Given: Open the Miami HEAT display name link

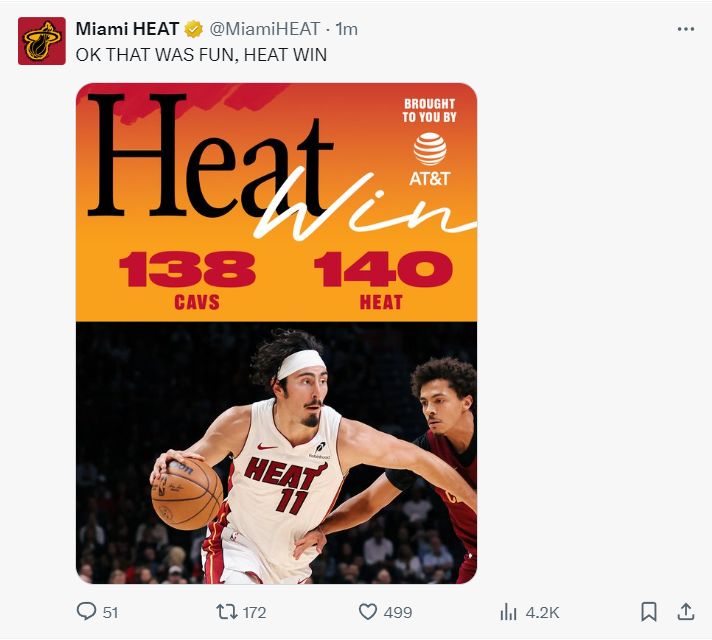Looking at the screenshot, I should pyautogui.click(x=127, y=29).
